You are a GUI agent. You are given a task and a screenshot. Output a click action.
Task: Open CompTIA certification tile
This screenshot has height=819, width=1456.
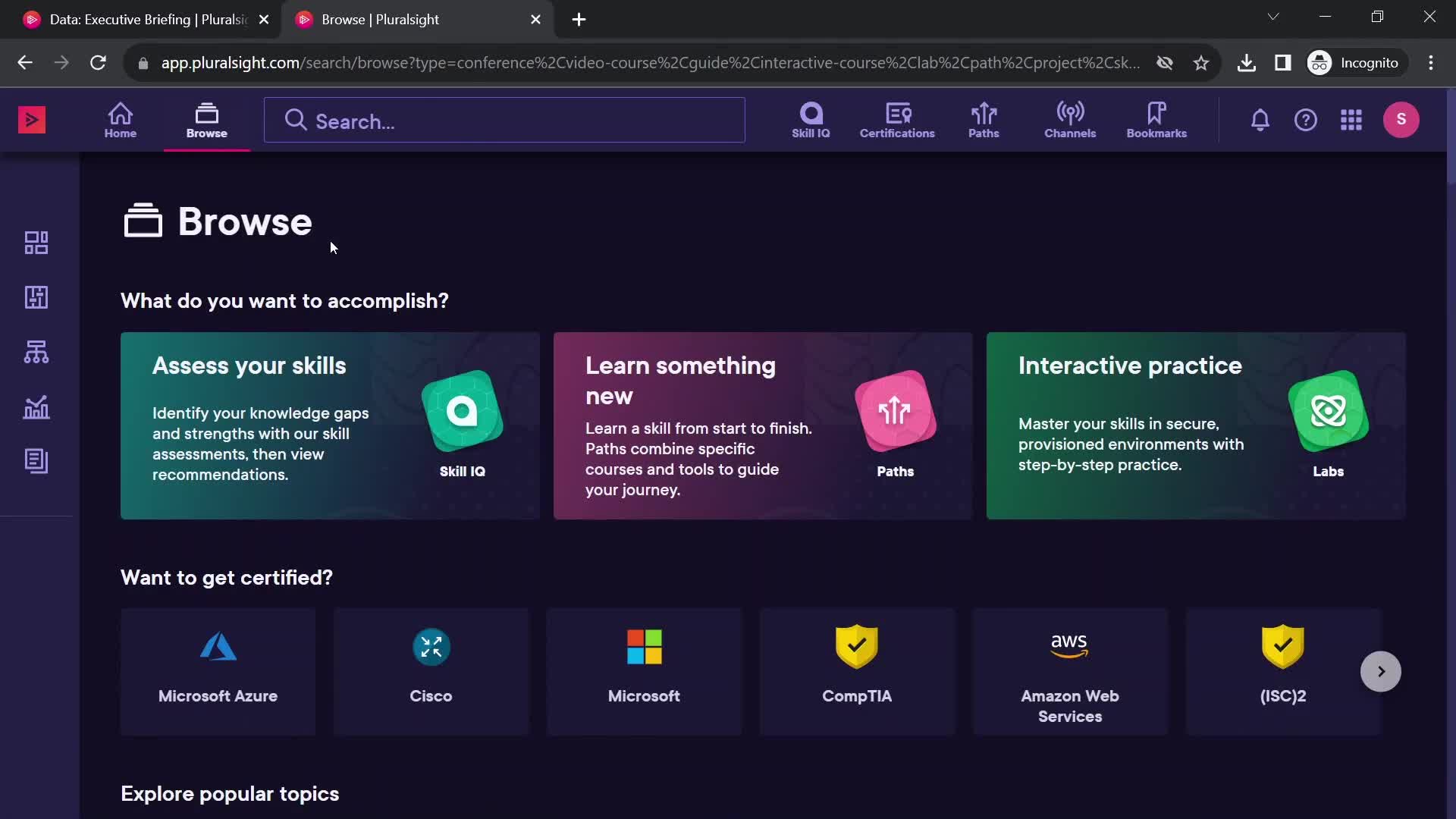857,672
